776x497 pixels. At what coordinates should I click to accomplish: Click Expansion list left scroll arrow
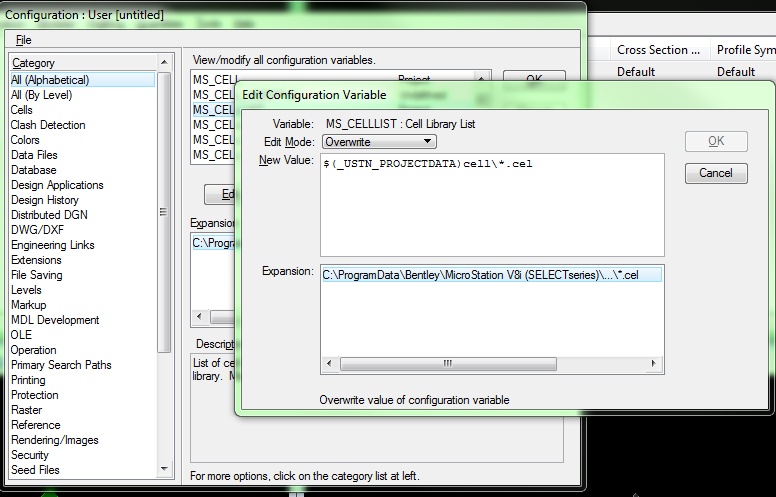(x=330, y=364)
